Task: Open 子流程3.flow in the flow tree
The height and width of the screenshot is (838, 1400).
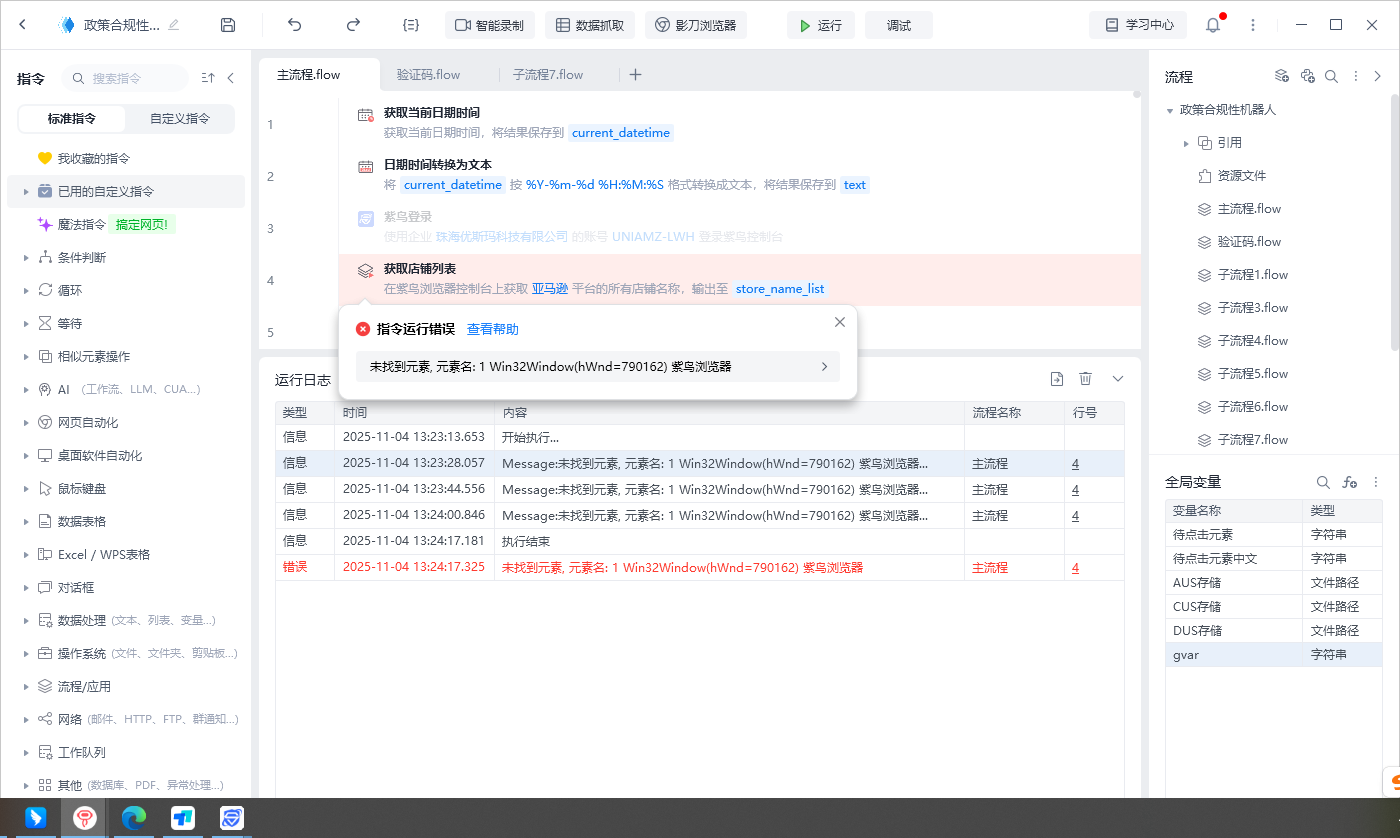Action: coord(1253,308)
